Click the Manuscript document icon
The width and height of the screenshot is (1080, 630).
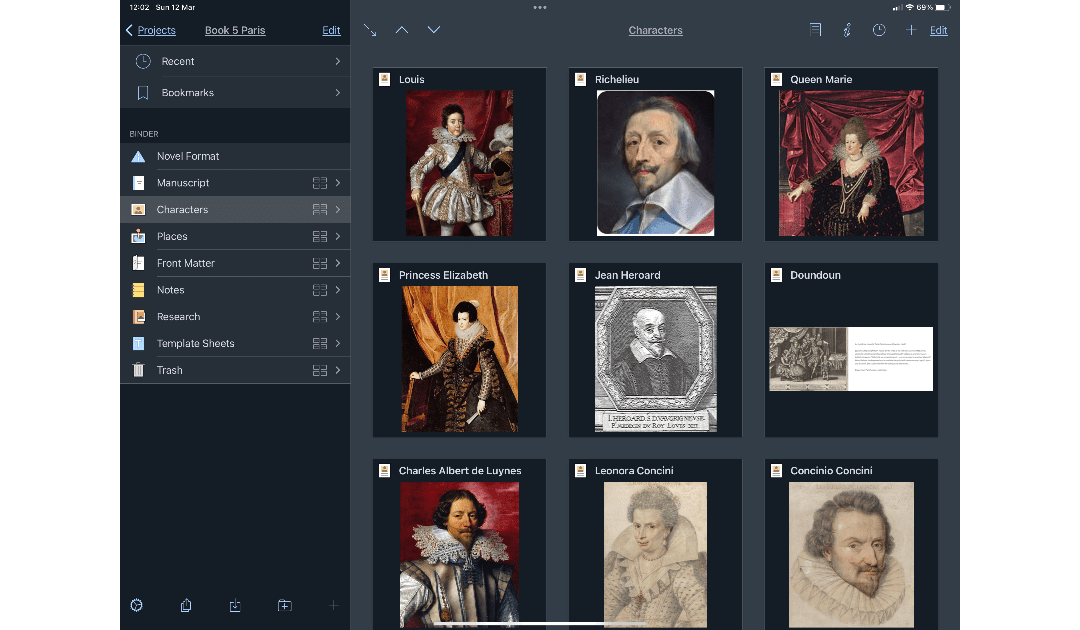point(138,183)
